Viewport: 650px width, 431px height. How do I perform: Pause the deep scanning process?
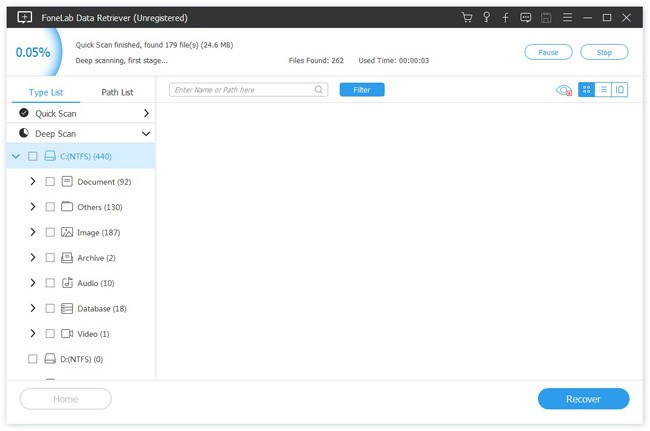[548, 52]
